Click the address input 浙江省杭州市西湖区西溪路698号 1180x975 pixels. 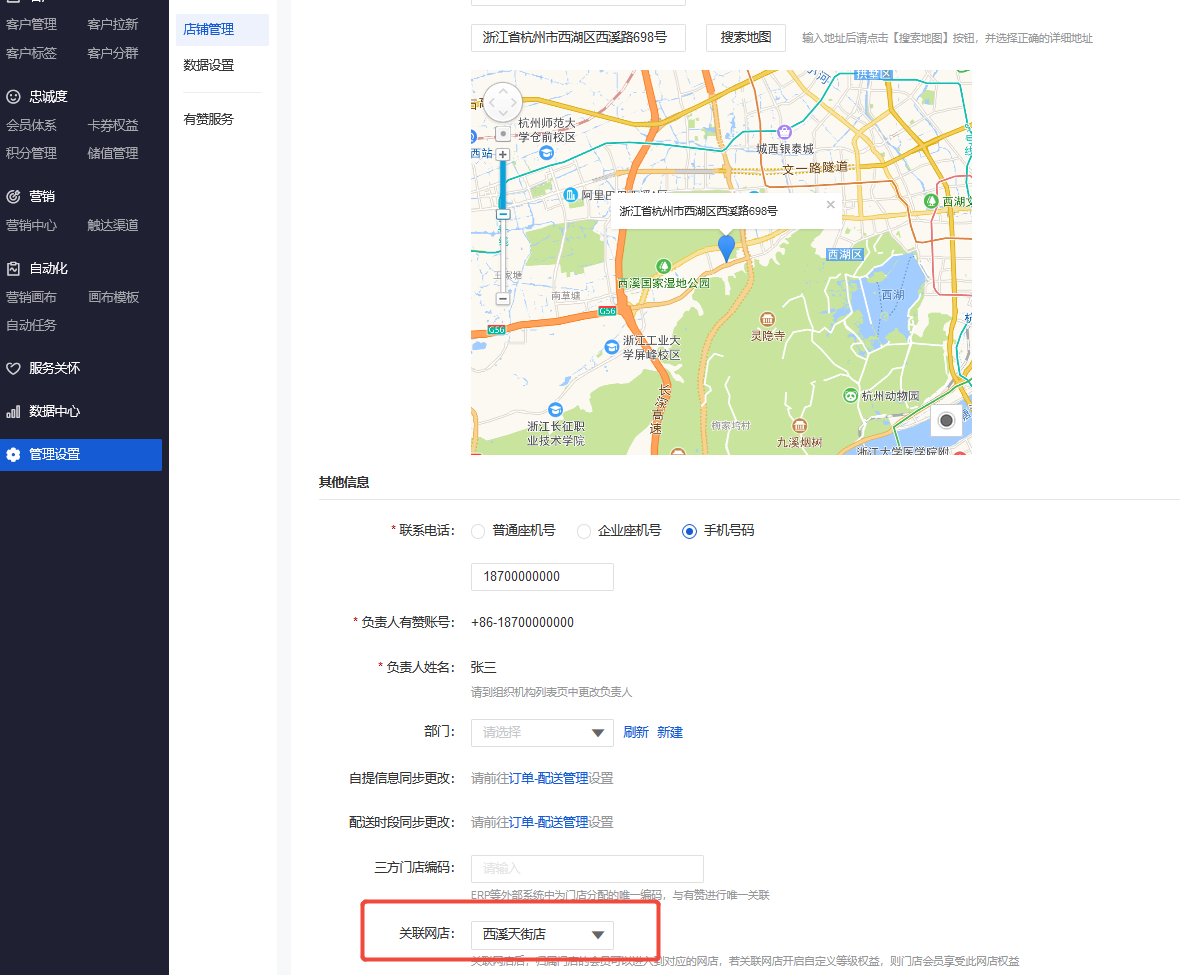(x=578, y=38)
